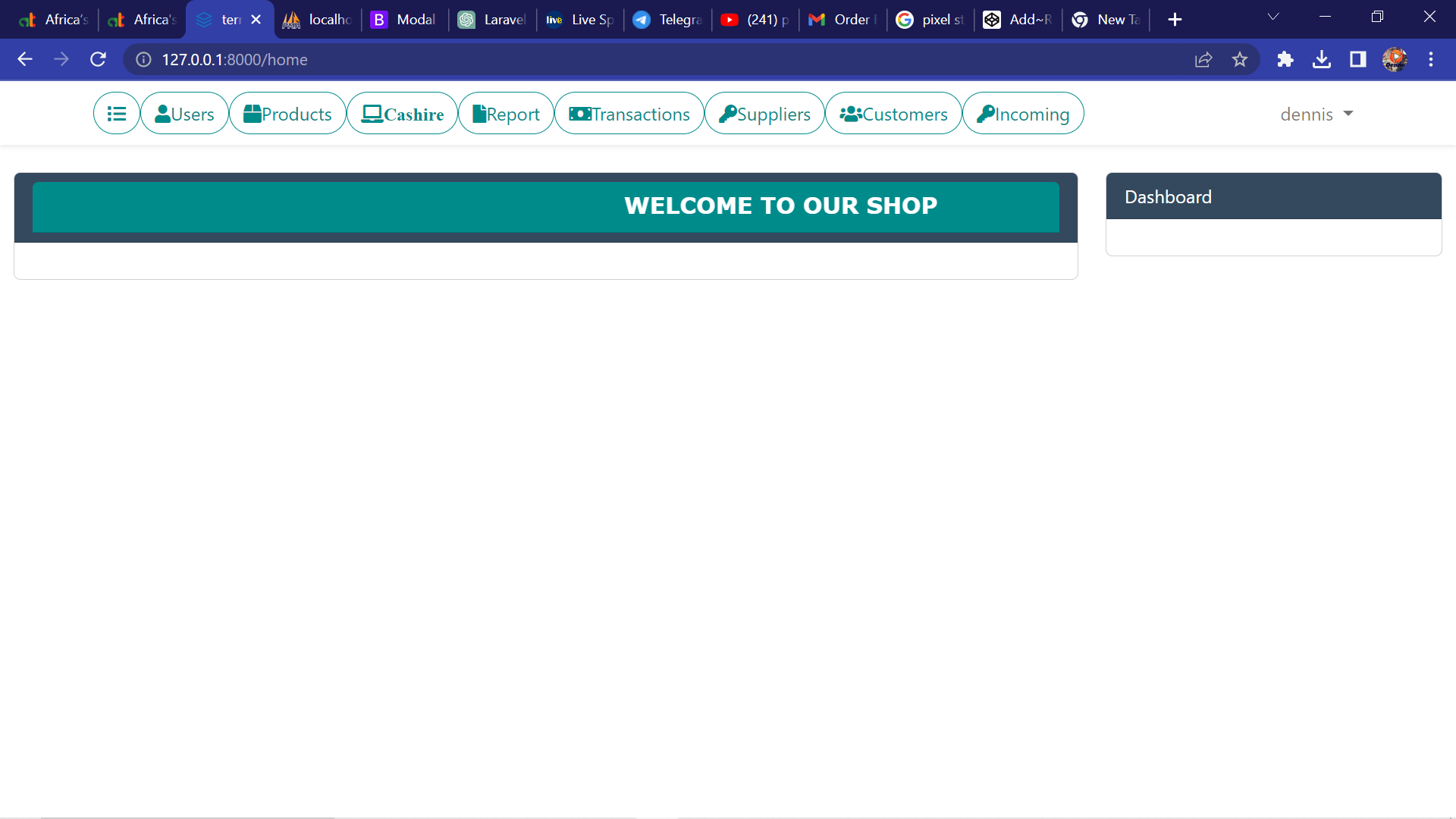Open the Transactions page

coord(629,114)
